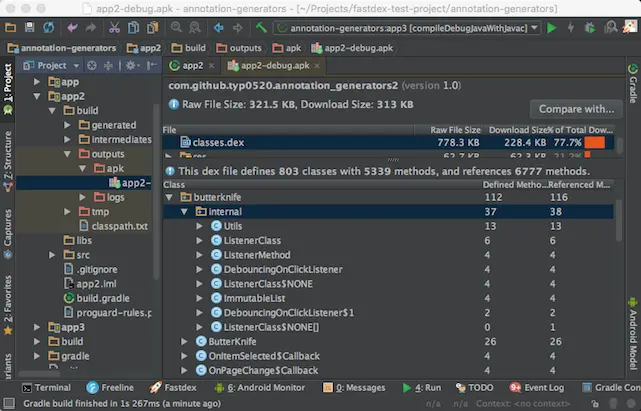Screen dimensions: 641x411
Task: Click the Compare with... button
Action: point(576,109)
